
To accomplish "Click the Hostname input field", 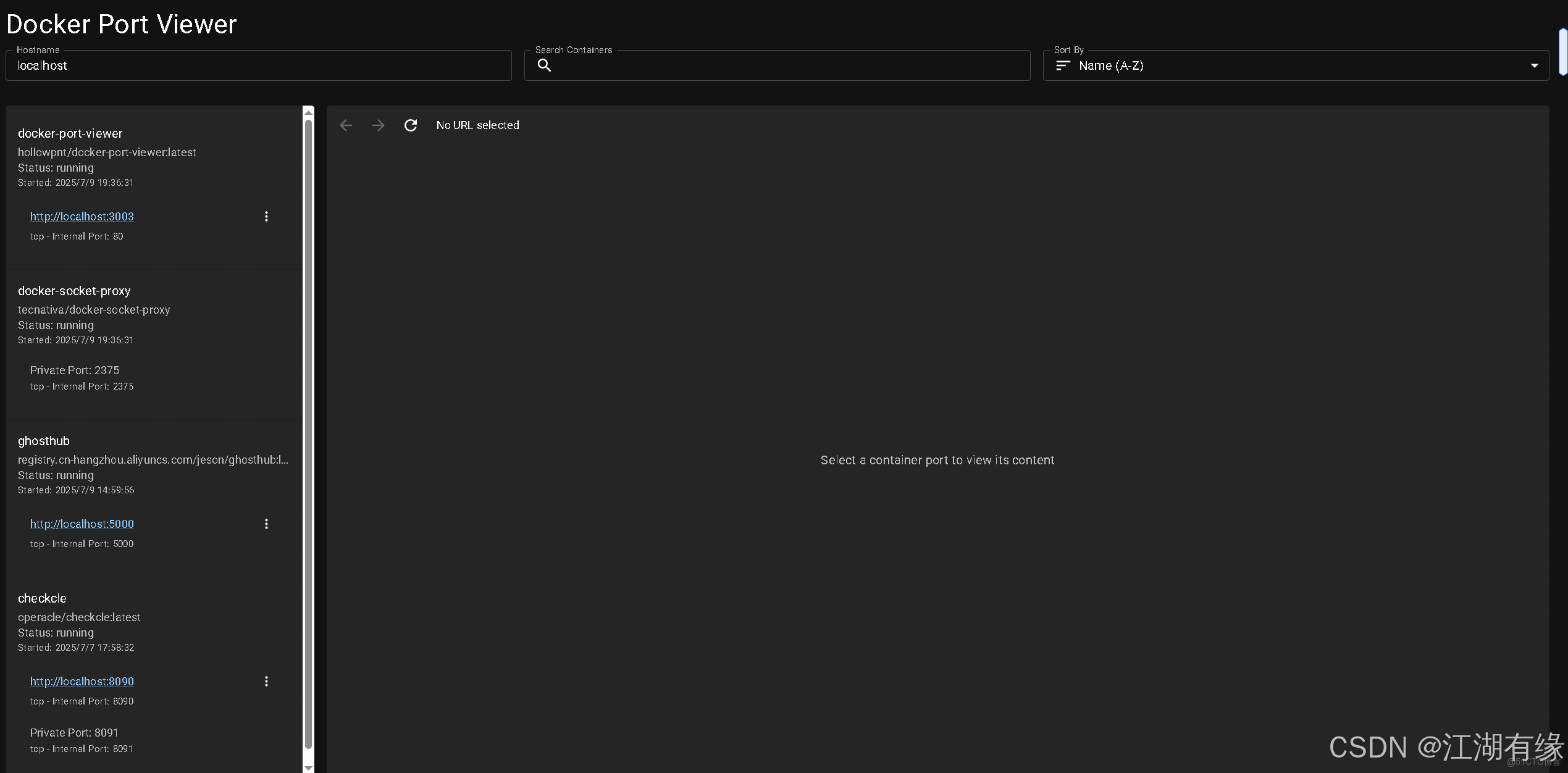I will click(x=259, y=66).
